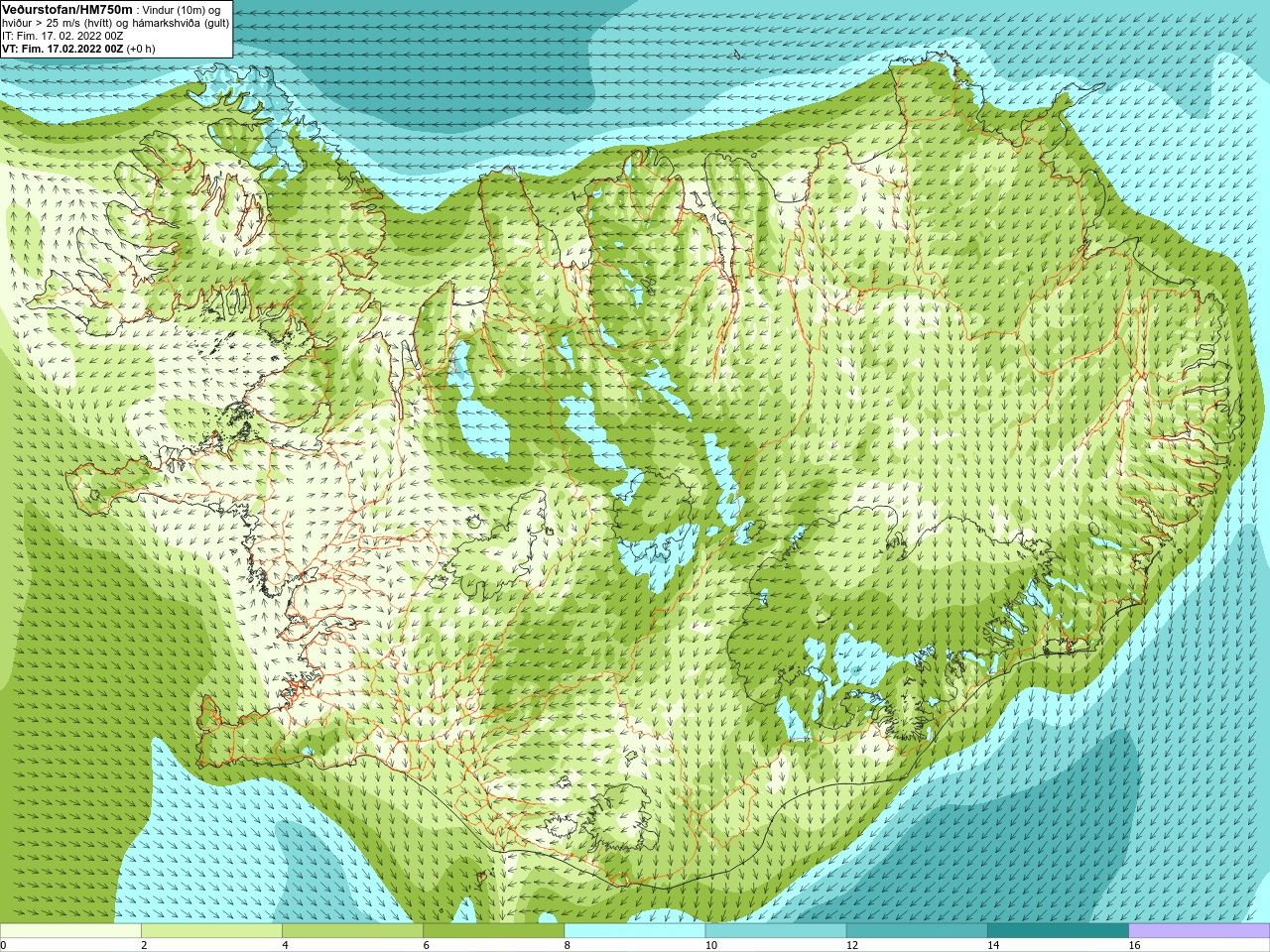Viewport: 1270px width, 952px height.
Task: Click the dark teal 14–16 legend swatch
Action: (1058, 930)
